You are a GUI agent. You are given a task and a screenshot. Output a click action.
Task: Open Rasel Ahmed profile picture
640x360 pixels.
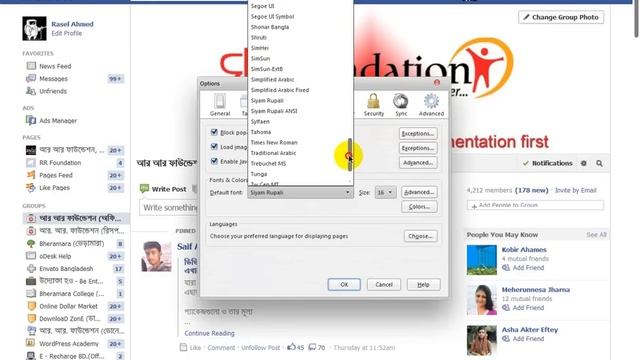tap(34, 28)
